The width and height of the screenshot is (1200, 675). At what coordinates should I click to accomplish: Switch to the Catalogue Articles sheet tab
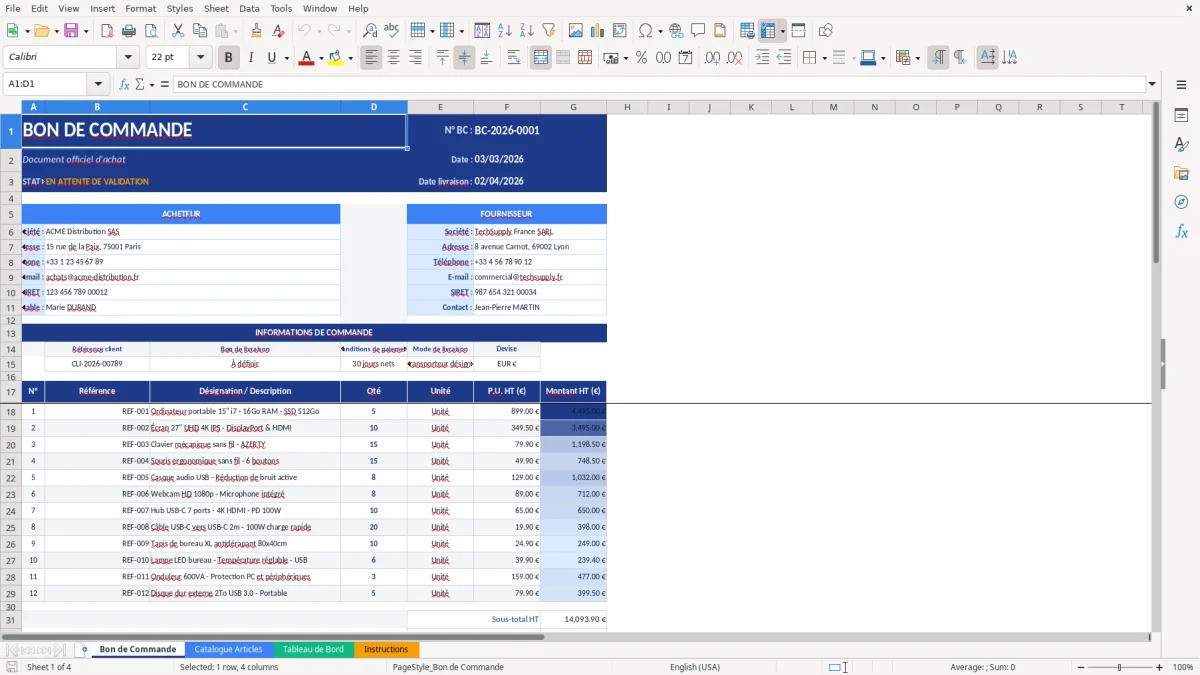pyautogui.click(x=227, y=648)
